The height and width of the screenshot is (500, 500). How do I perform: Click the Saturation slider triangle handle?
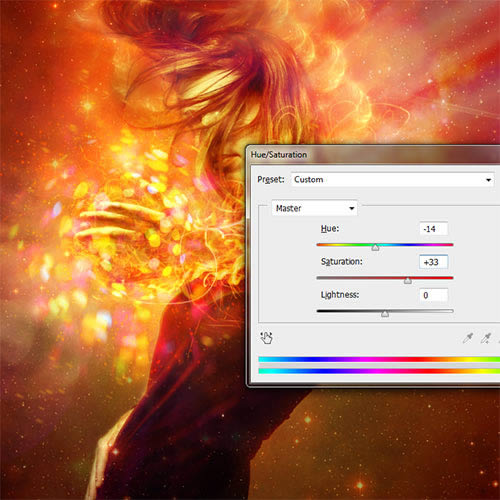tap(408, 280)
